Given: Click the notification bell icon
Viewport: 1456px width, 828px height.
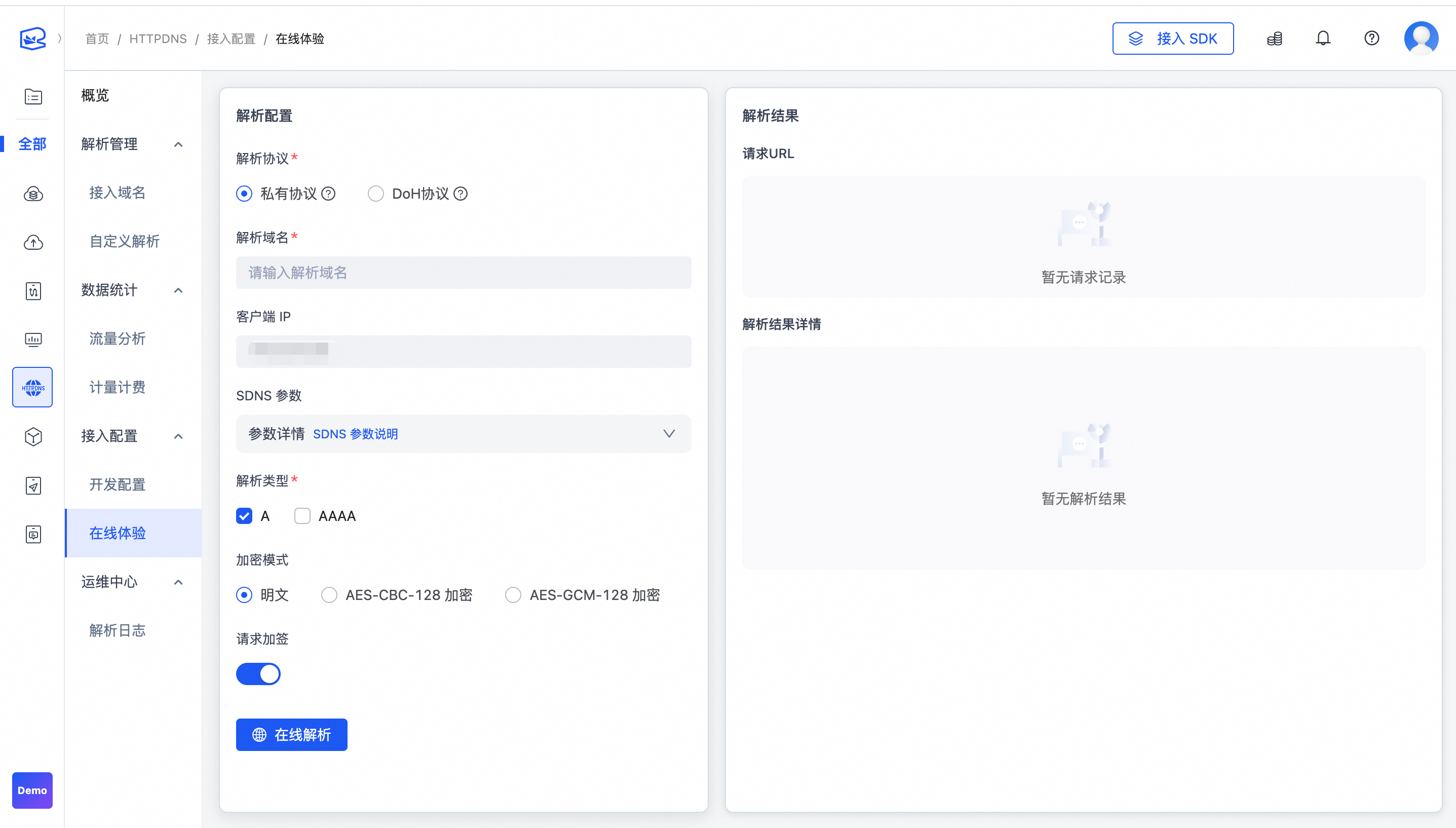Looking at the screenshot, I should (x=1323, y=38).
